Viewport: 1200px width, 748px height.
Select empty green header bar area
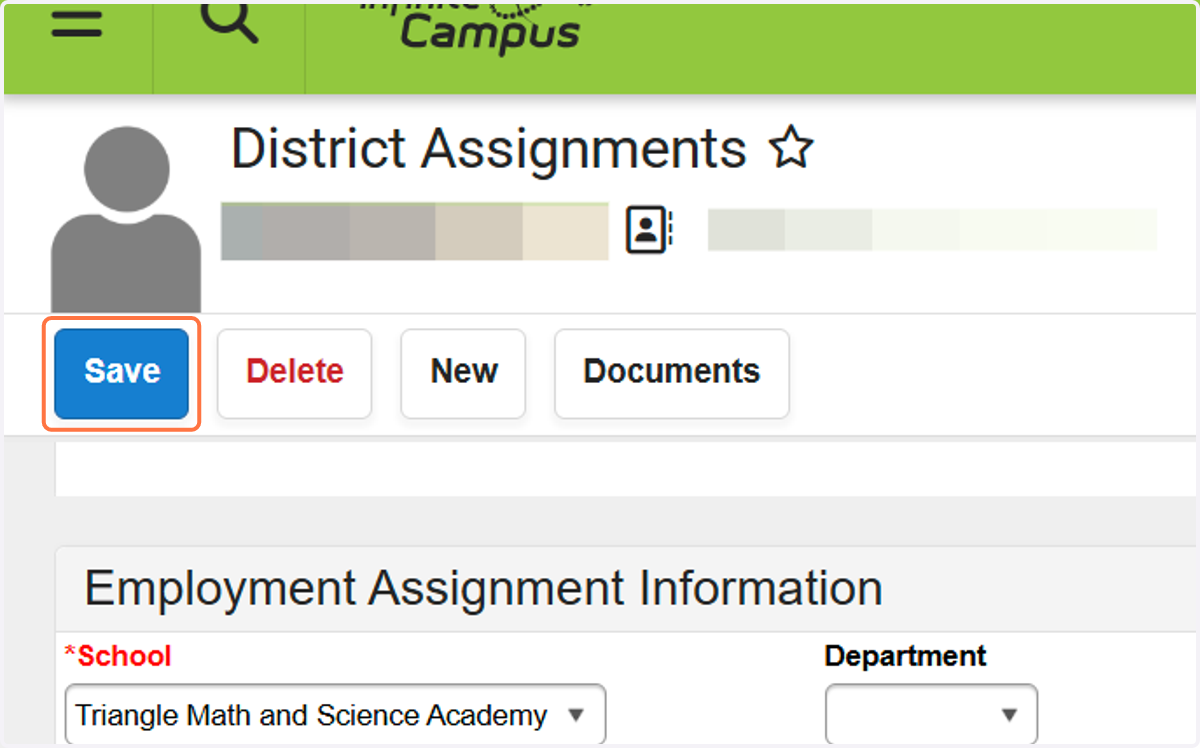(x=890, y=45)
